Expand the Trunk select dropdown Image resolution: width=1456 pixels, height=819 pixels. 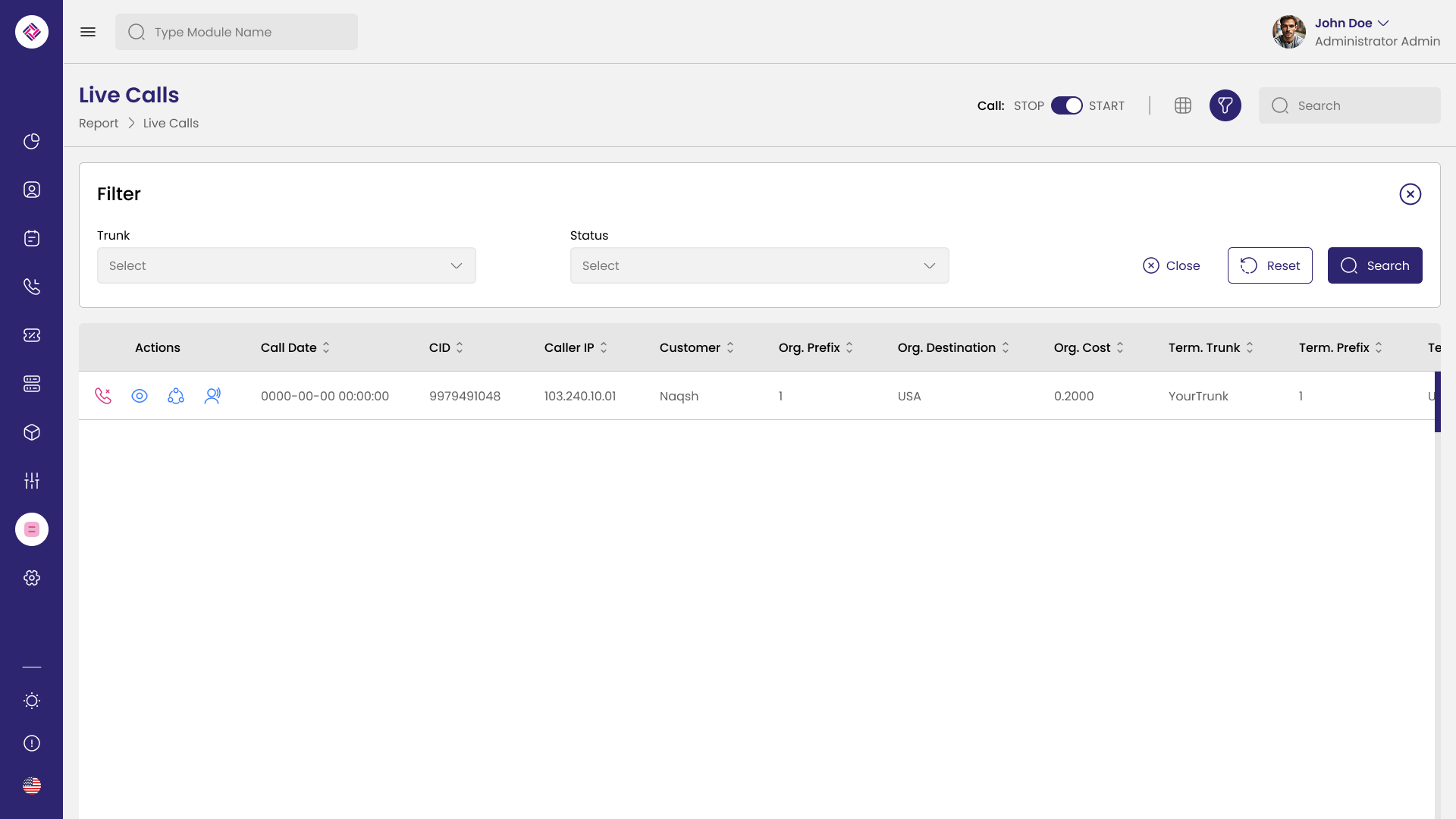point(287,265)
